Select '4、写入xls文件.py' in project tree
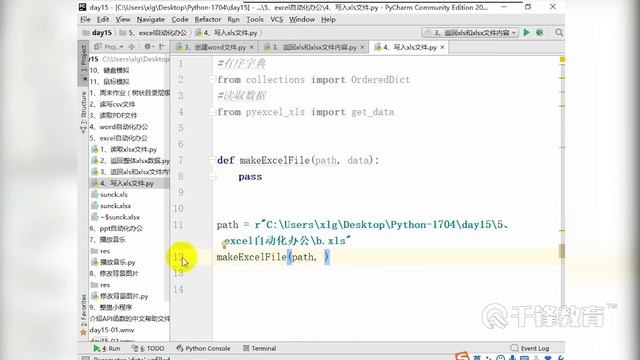Viewport: 640px width, 360px height. (123, 183)
